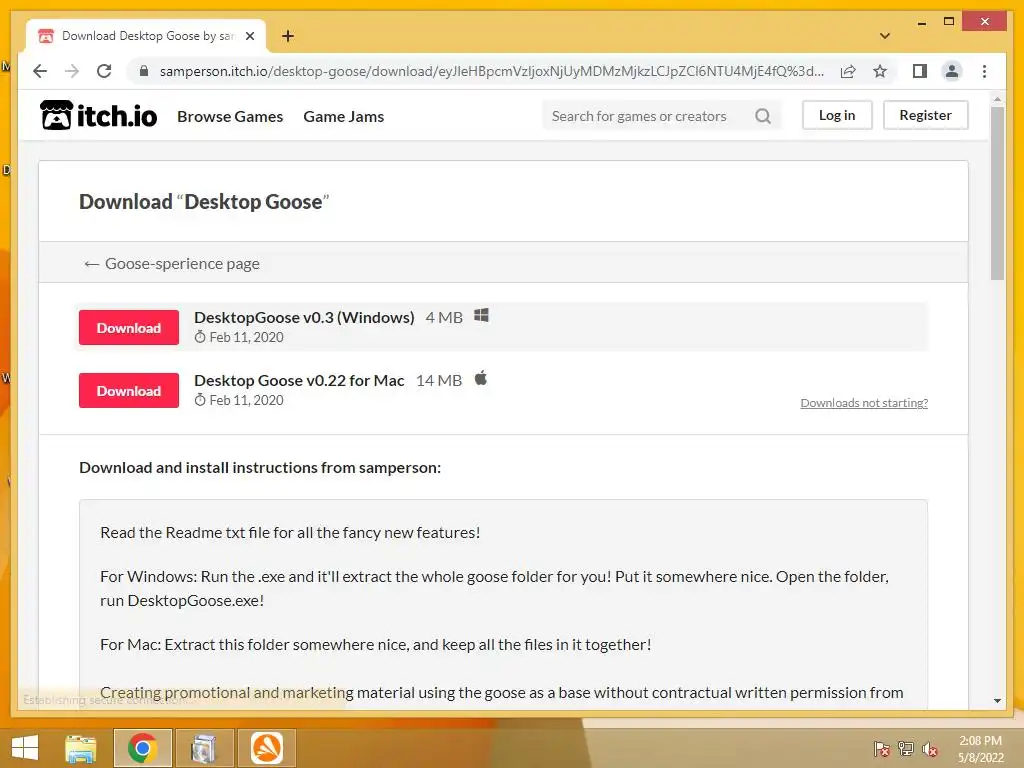
Task: Download Desktop Goose v0.22 for Mac
Action: pos(129,391)
